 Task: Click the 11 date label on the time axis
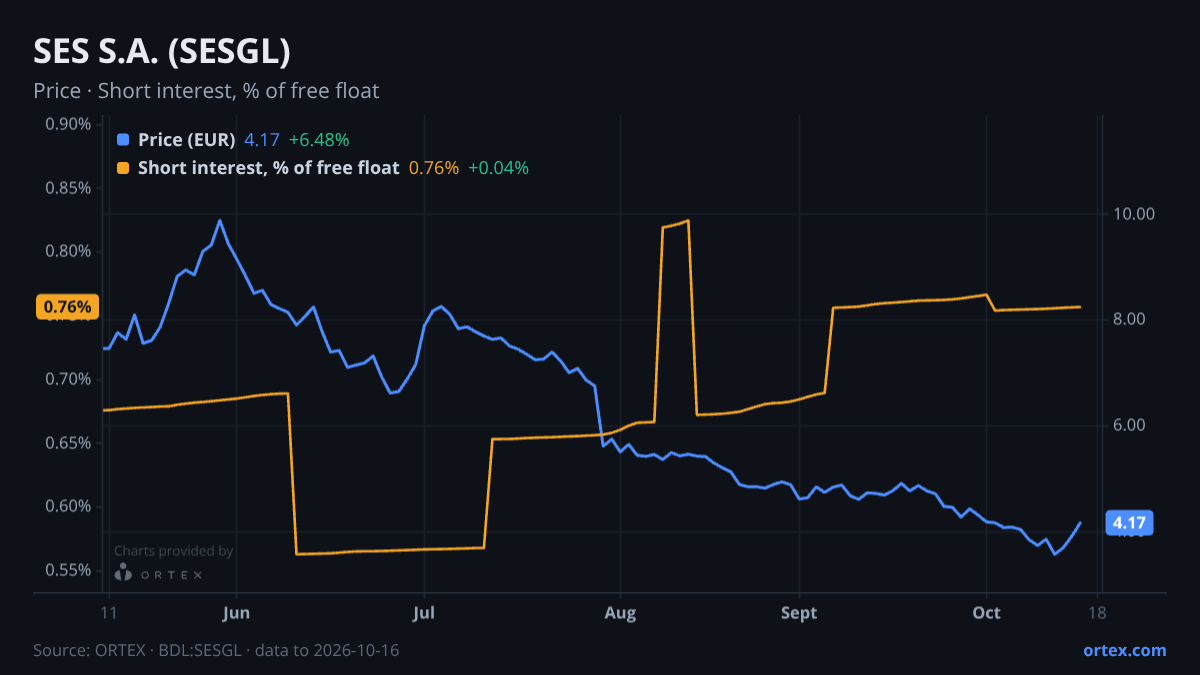pos(109,613)
